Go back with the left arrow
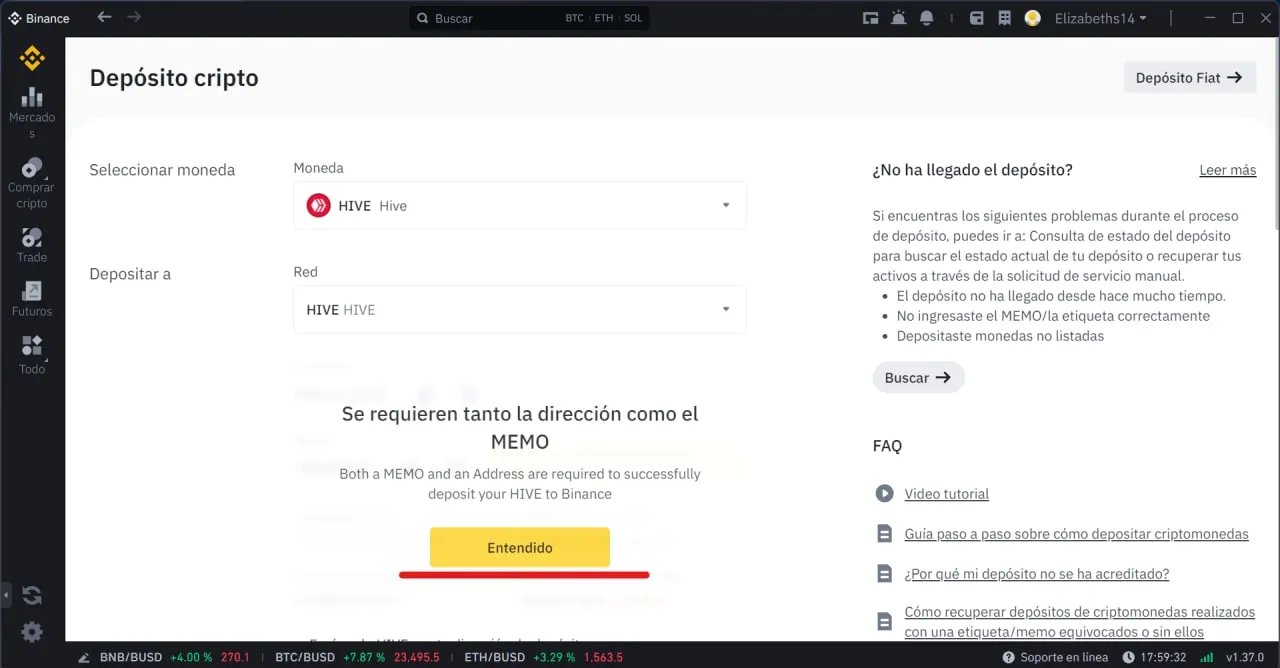 pos(104,18)
